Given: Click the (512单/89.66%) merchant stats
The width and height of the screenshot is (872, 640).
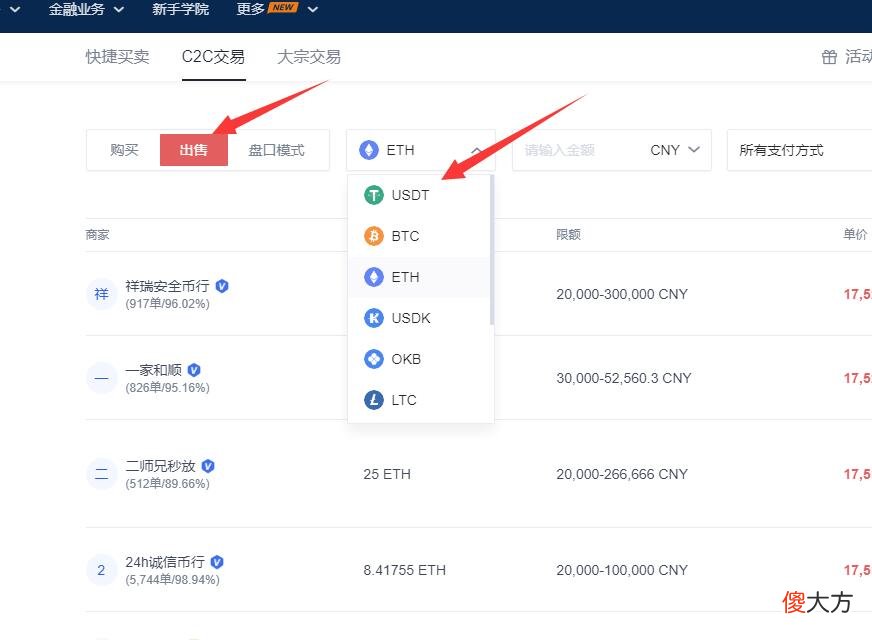Looking at the screenshot, I should click(167, 484).
